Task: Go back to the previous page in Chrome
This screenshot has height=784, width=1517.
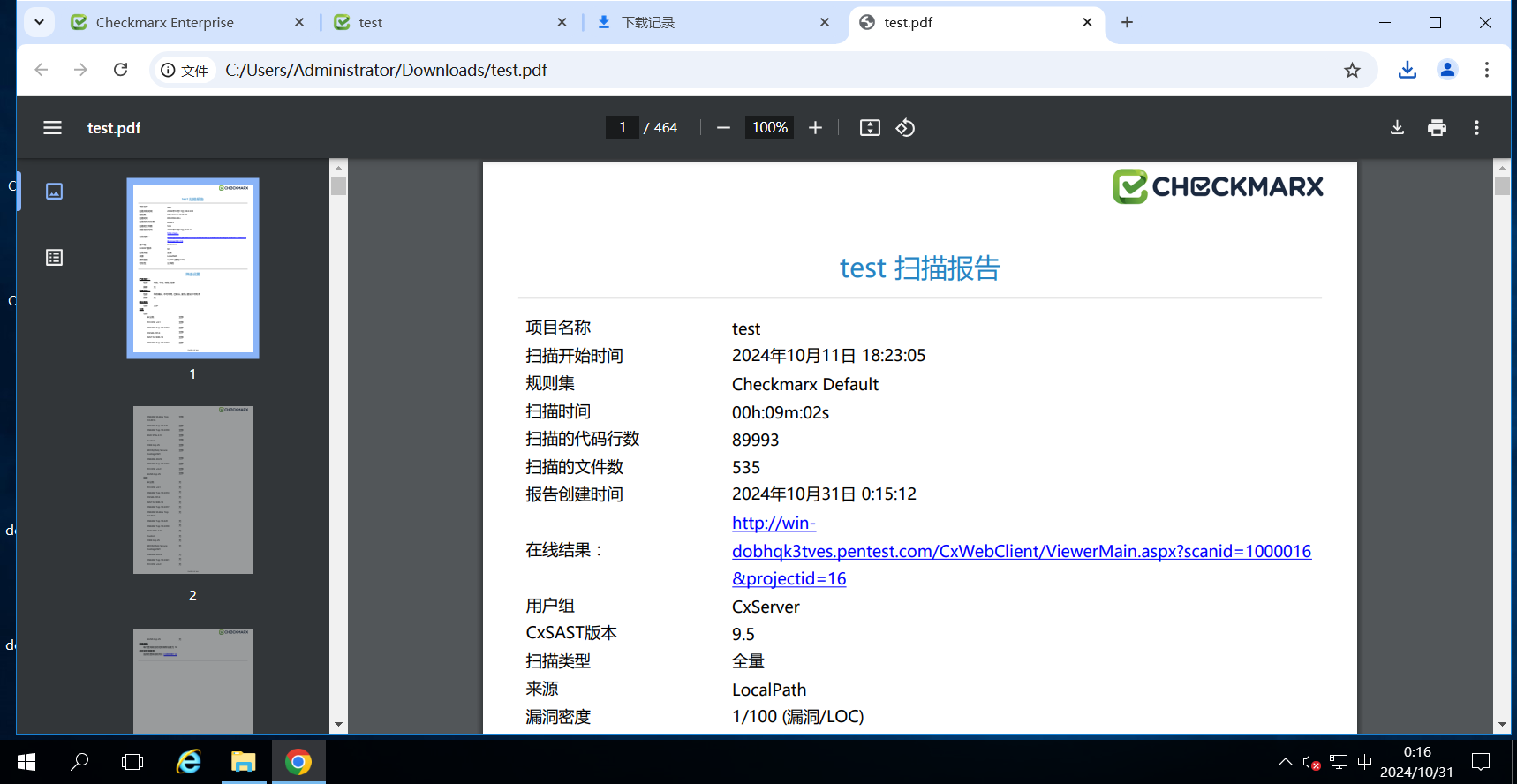Action: click(x=41, y=70)
